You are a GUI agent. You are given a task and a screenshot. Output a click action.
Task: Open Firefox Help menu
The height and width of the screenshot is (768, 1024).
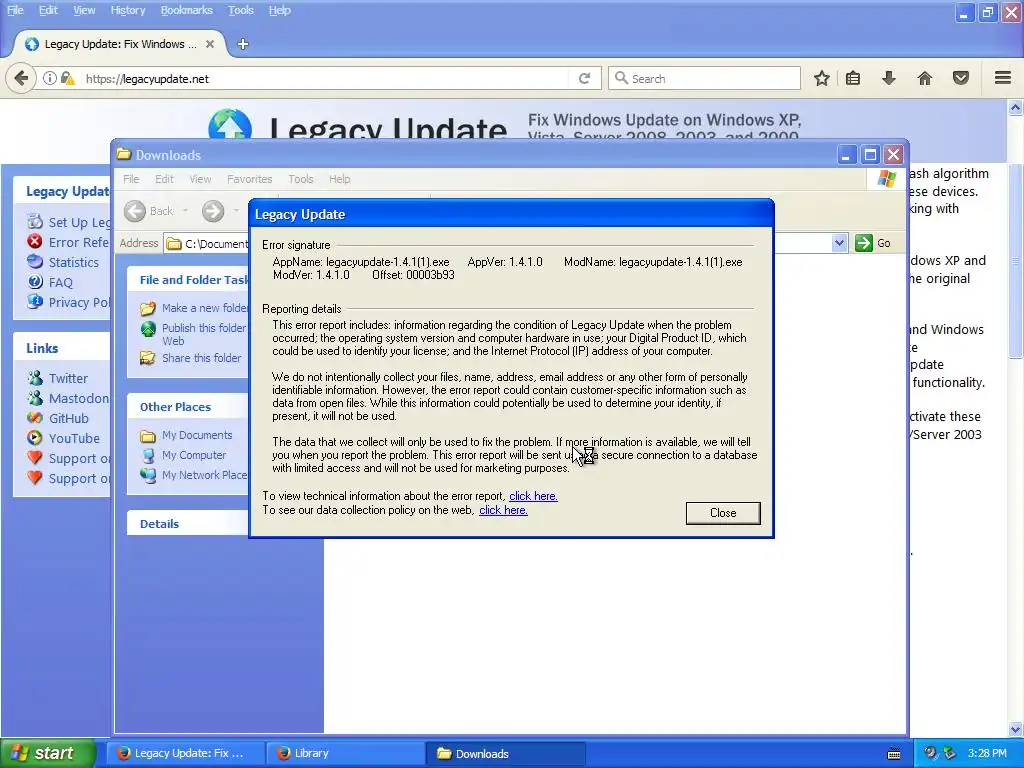(280, 10)
